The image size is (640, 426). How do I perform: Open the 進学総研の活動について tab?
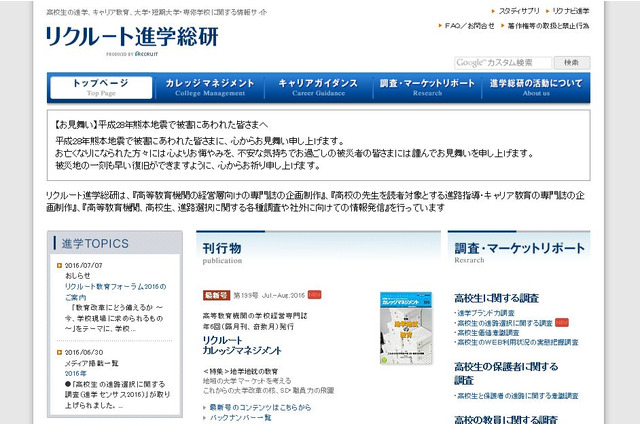(x=536, y=87)
